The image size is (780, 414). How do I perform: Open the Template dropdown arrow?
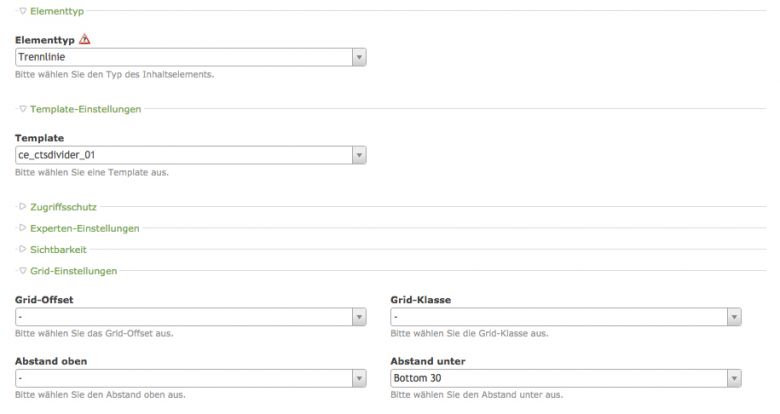point(360,155)
